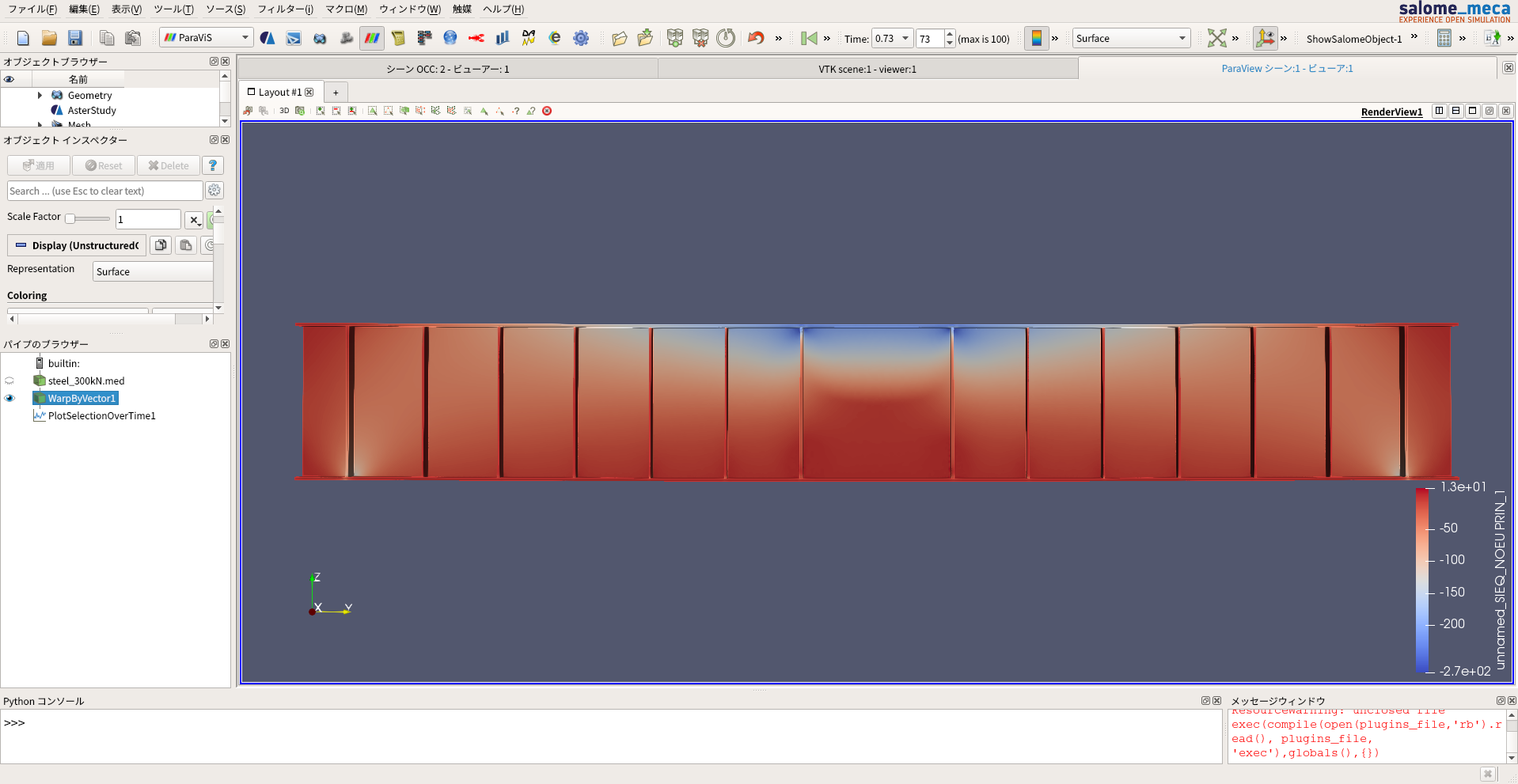This screenshot has height=784, width=1518.
Task: Split the render view vertically
Action: pyautogui.click(x=1456, y=111)
